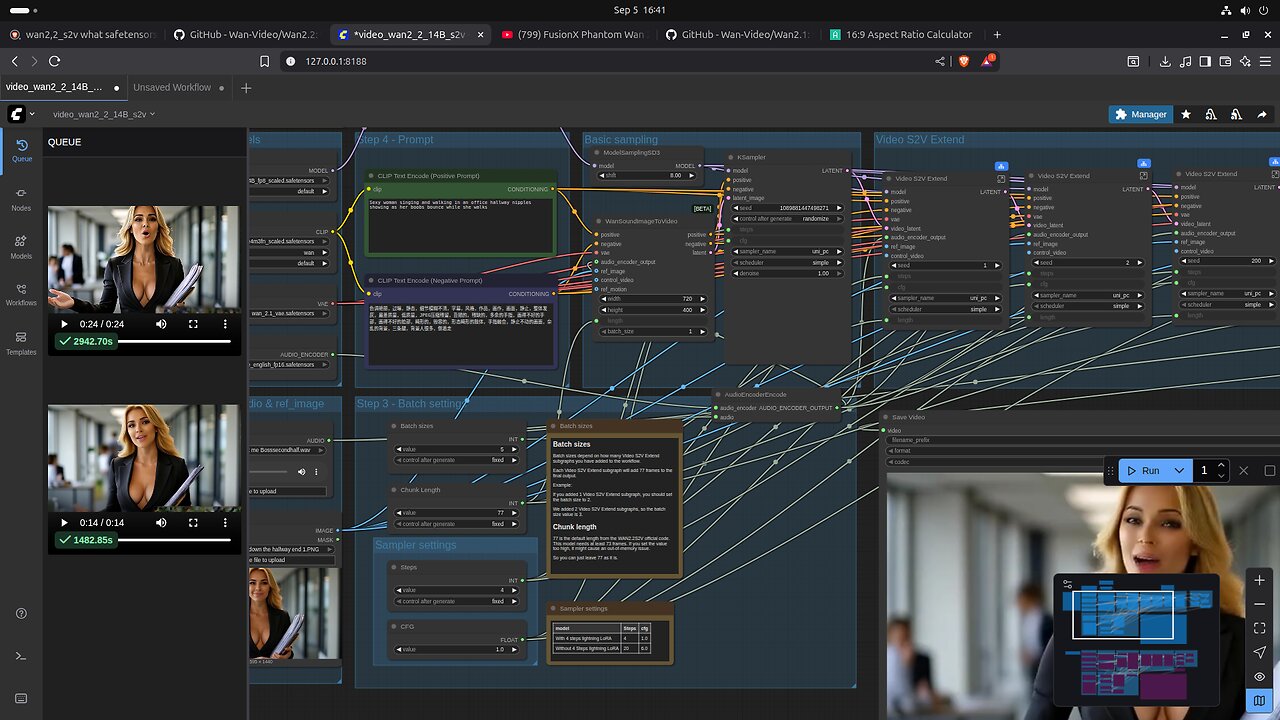Click the stop square icon beside Run
1280x720 pixels.
(x=1269, y=470)
